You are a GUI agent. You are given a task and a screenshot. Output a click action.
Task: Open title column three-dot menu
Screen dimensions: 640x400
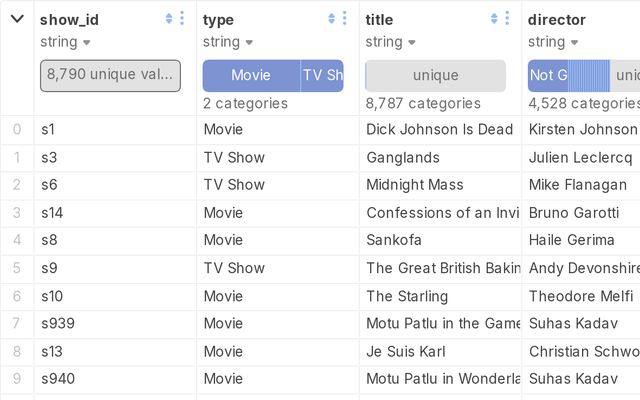point(507,18)
